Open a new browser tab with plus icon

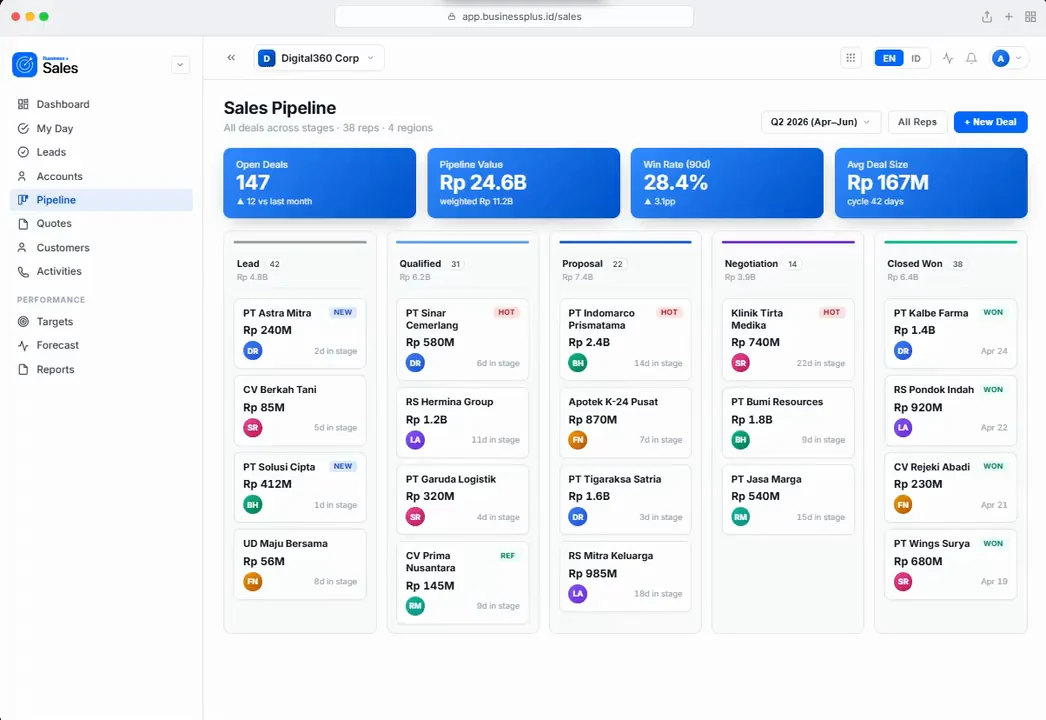pos(1009,17)
